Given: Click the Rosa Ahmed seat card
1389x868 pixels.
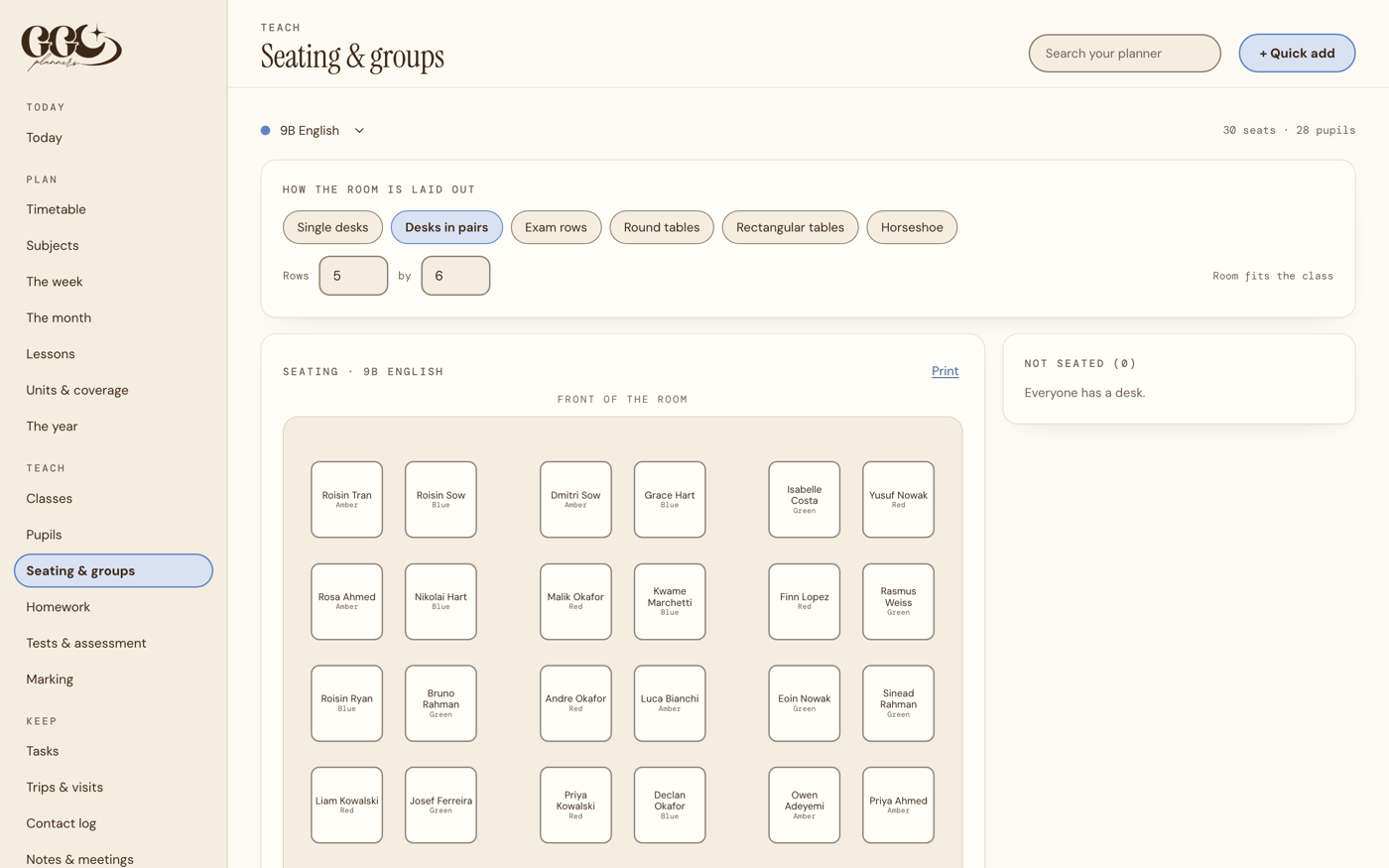Looking at the screenshot, I should point(346,602).
